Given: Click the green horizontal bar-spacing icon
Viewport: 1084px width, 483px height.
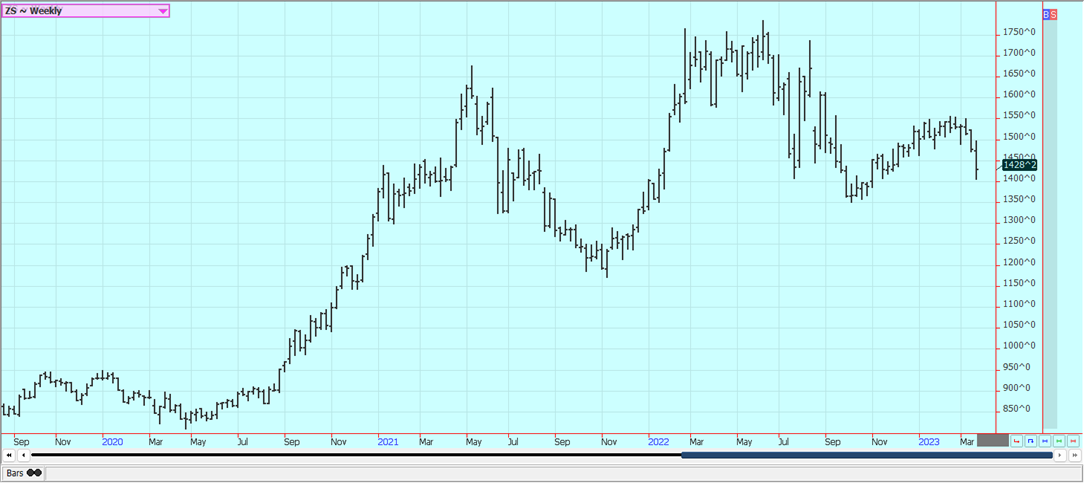Looking at the screenshot, I should pyautogui.click(x=1059, y=441).
